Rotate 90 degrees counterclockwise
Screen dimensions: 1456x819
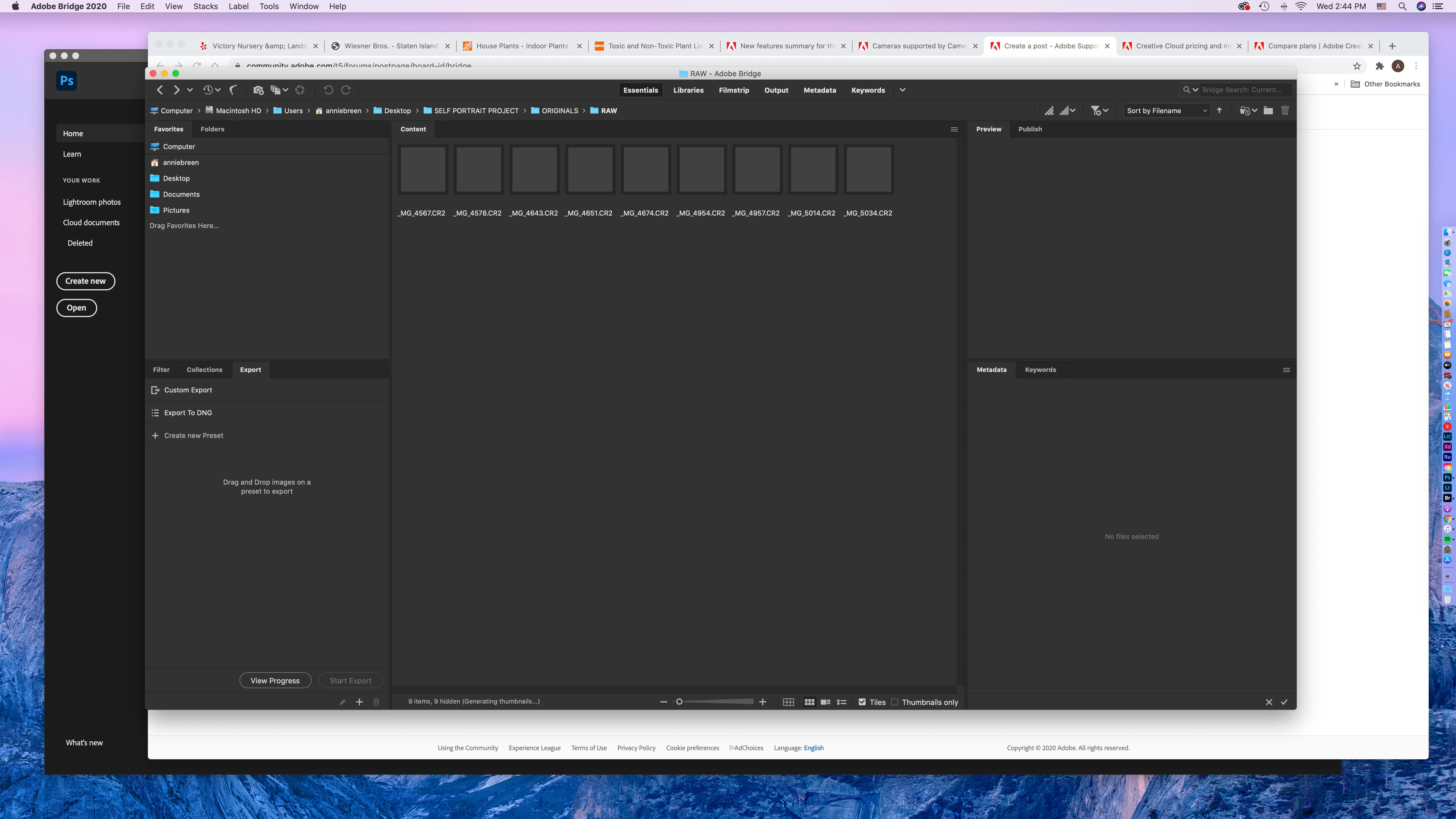tap(328, 90)
